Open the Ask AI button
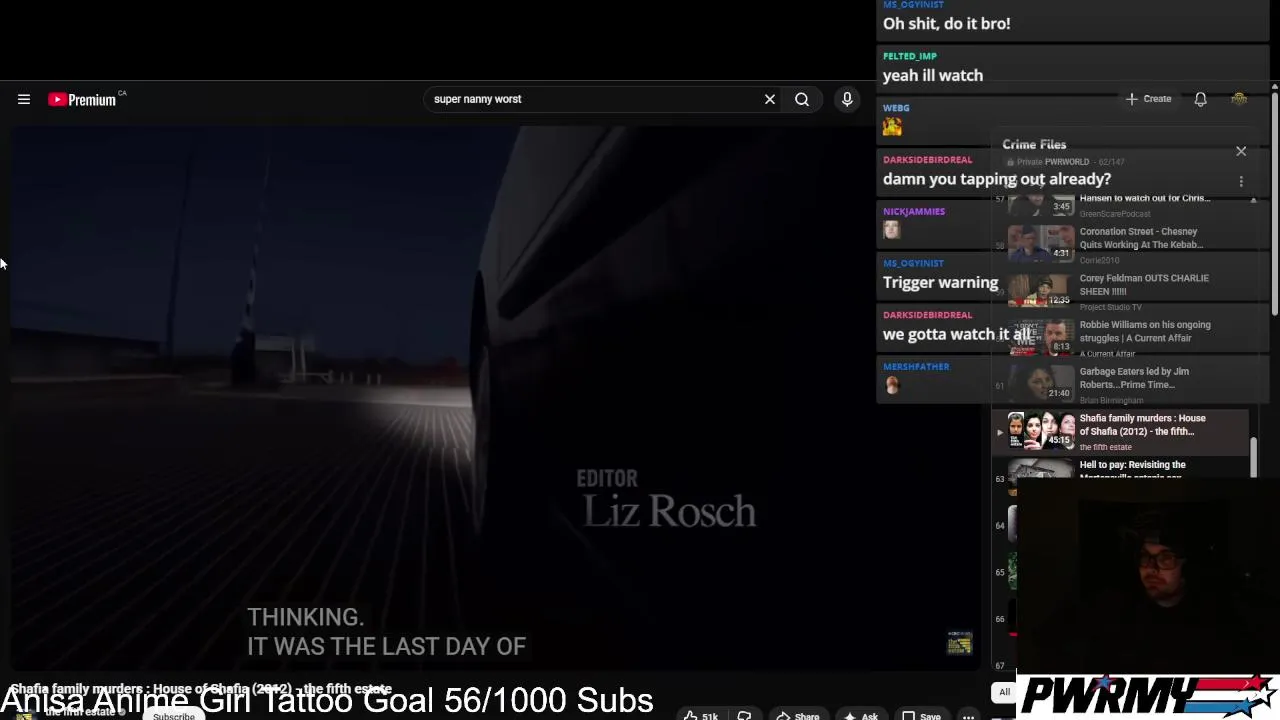 pos(861,715)
